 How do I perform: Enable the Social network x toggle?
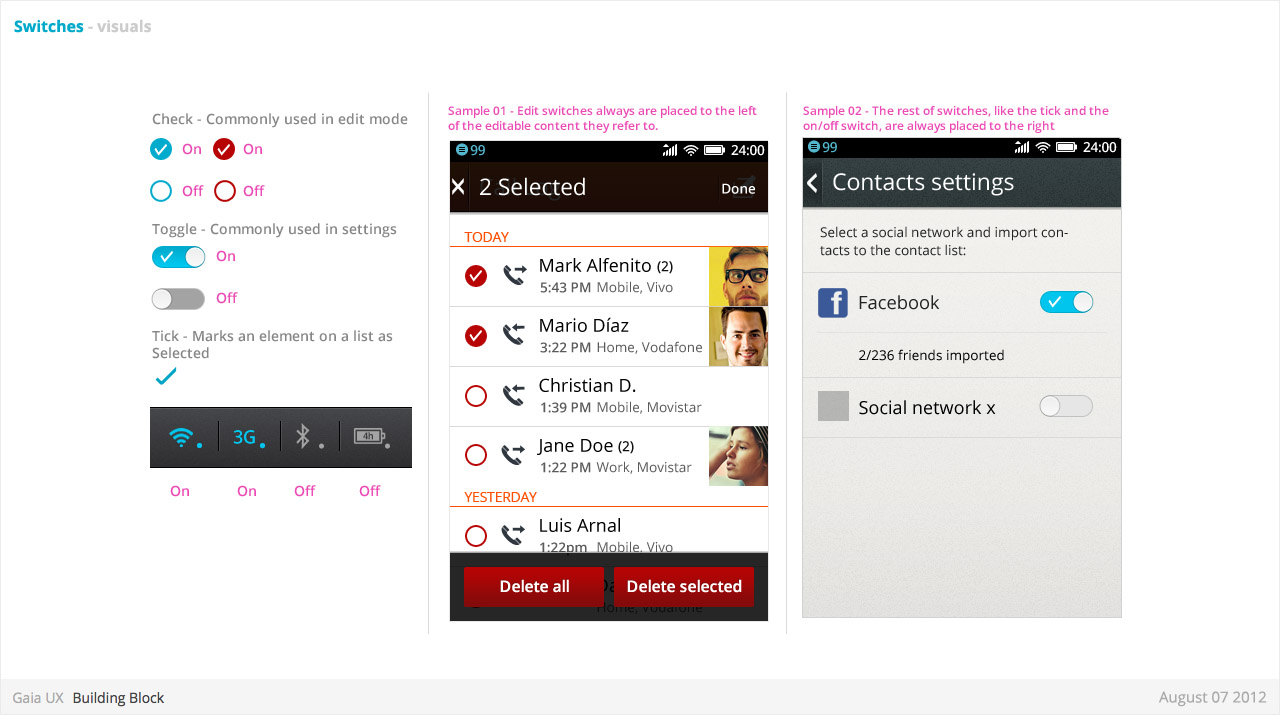1066,406
